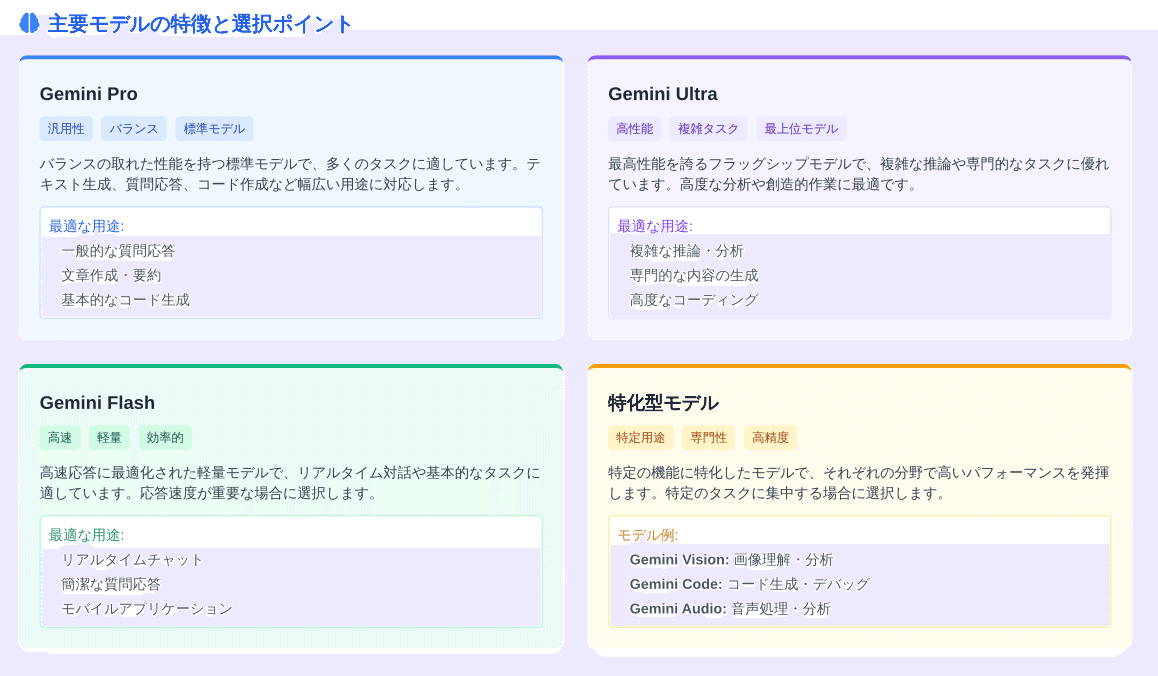Click the 軽量 tag

click(x=109, y=437)
